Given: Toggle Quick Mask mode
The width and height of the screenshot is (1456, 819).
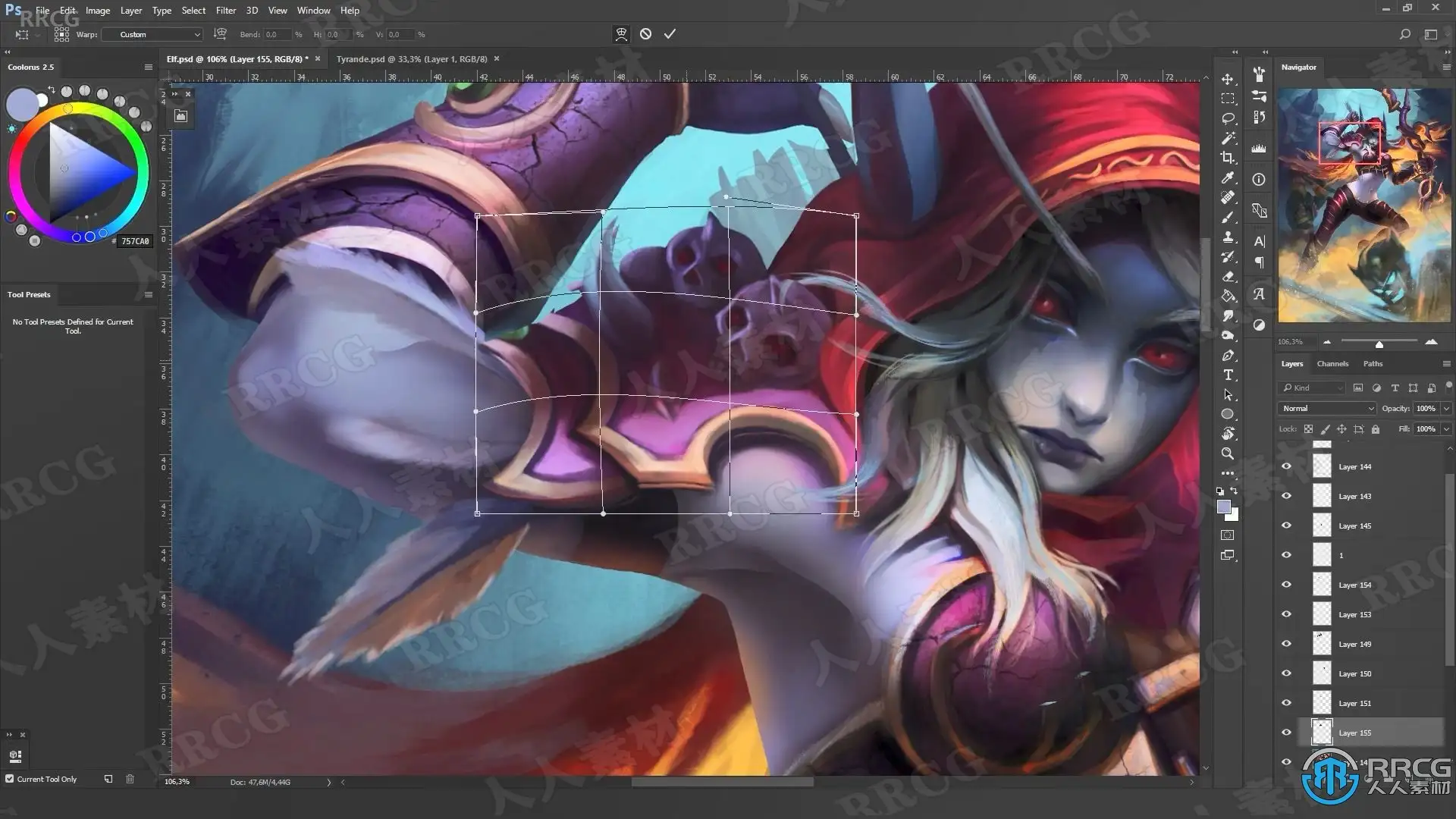Looking at the screenshot, I should click(1228, 535).
